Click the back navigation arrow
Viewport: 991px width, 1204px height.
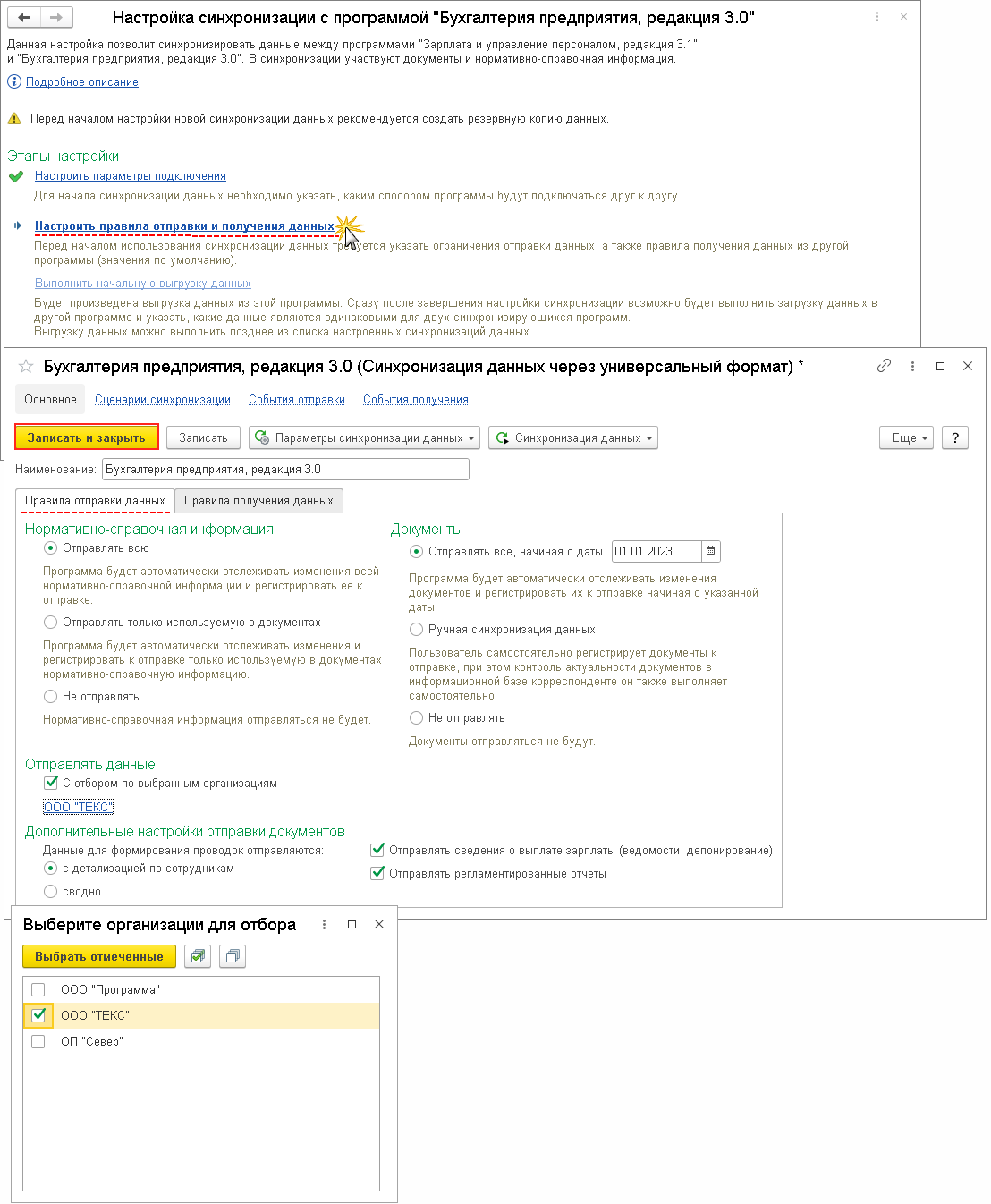pyautogui.click(x=25, y=17)
